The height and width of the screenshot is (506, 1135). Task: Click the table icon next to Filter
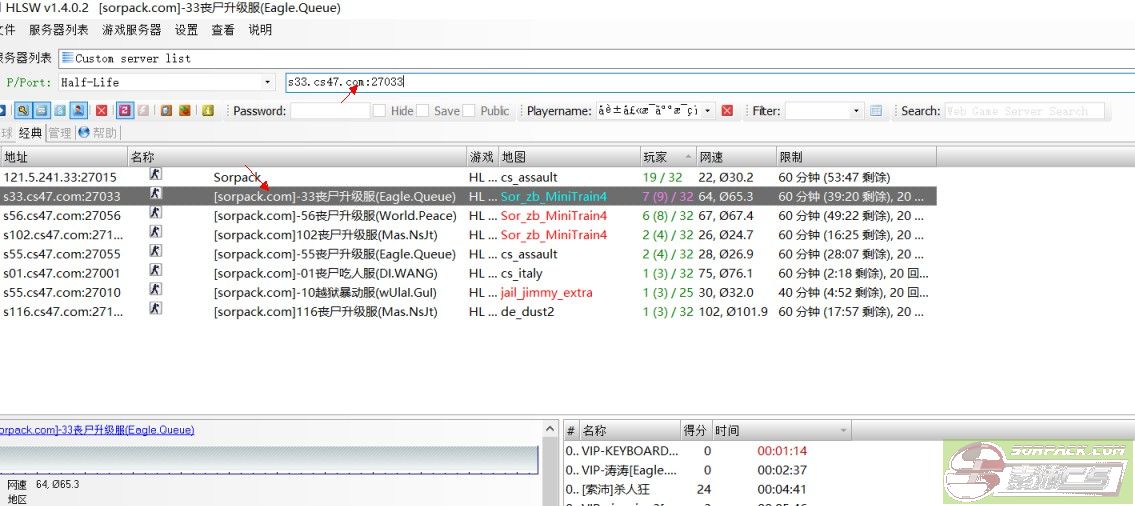876,111
